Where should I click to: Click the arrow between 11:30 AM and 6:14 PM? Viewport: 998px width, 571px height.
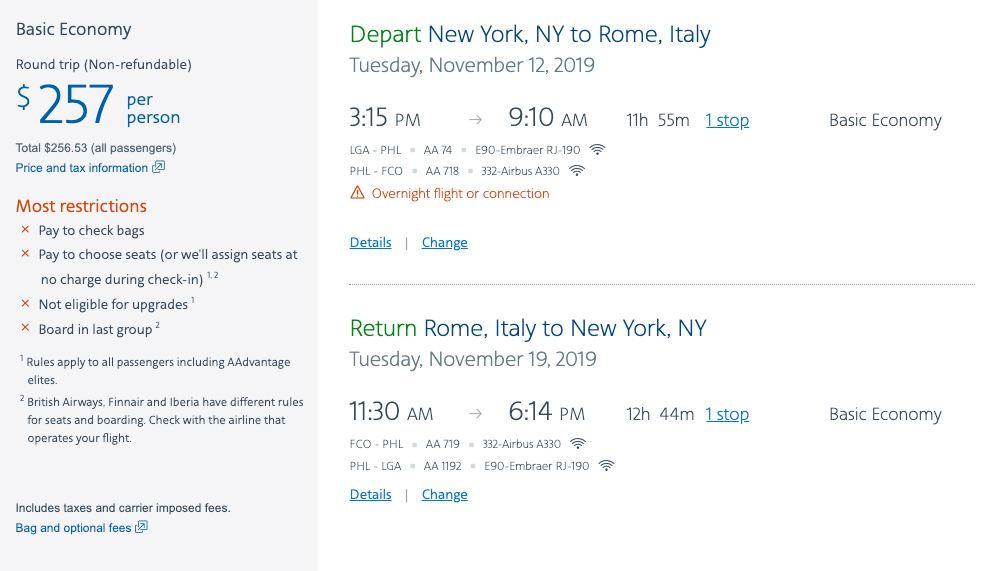click(476, 414)
